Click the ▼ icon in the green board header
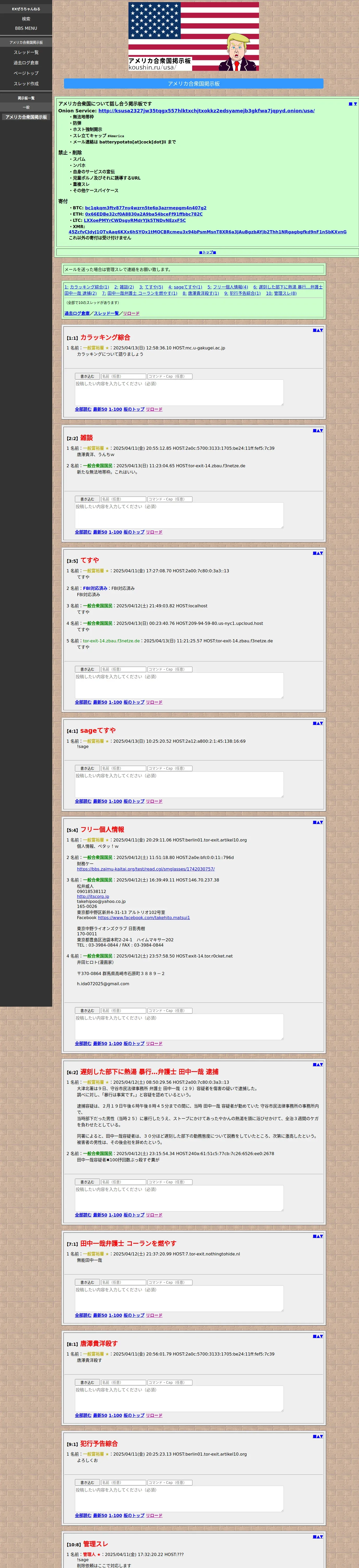This screenshot has height=1568, width=359. (x=355, y=104)
